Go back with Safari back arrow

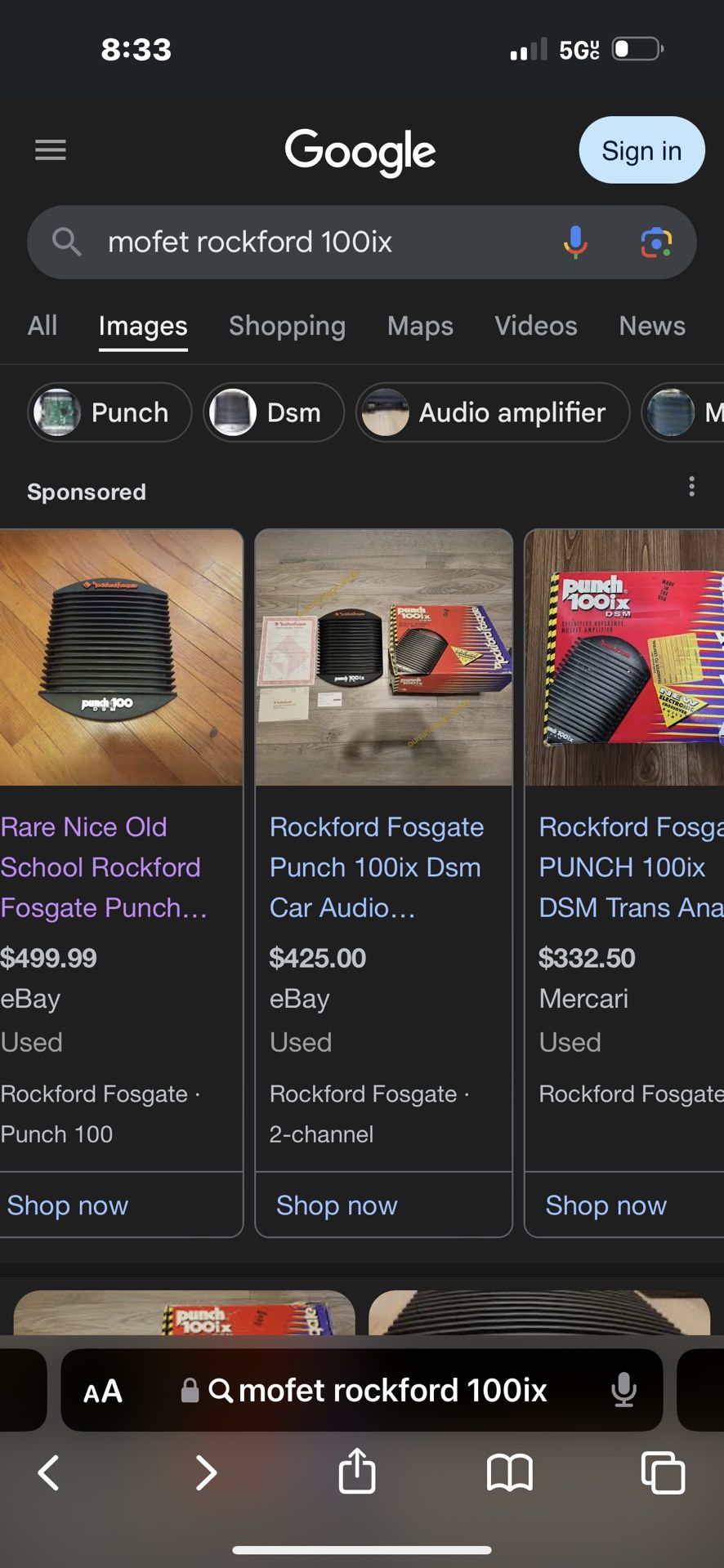(x=49, y=1473)
